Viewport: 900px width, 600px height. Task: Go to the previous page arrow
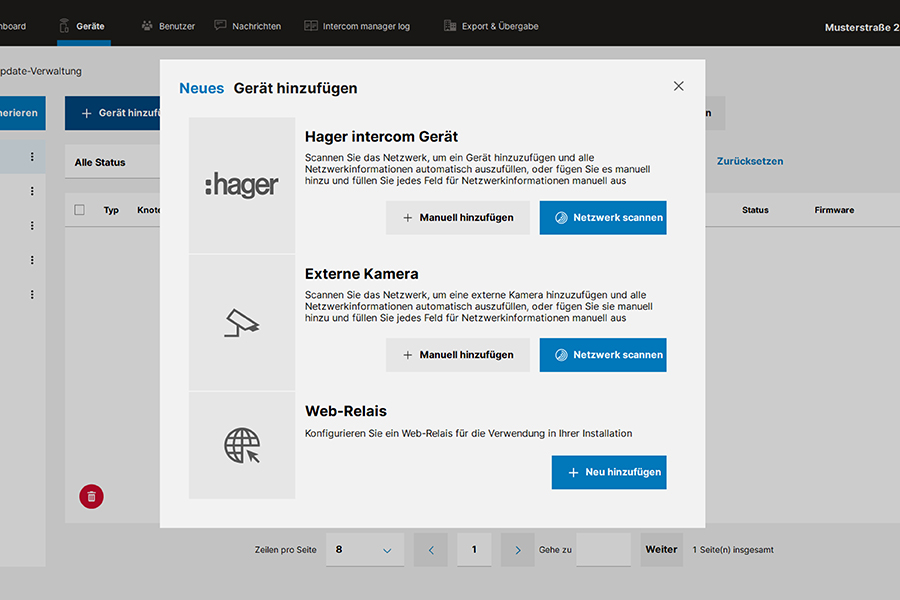430,549
